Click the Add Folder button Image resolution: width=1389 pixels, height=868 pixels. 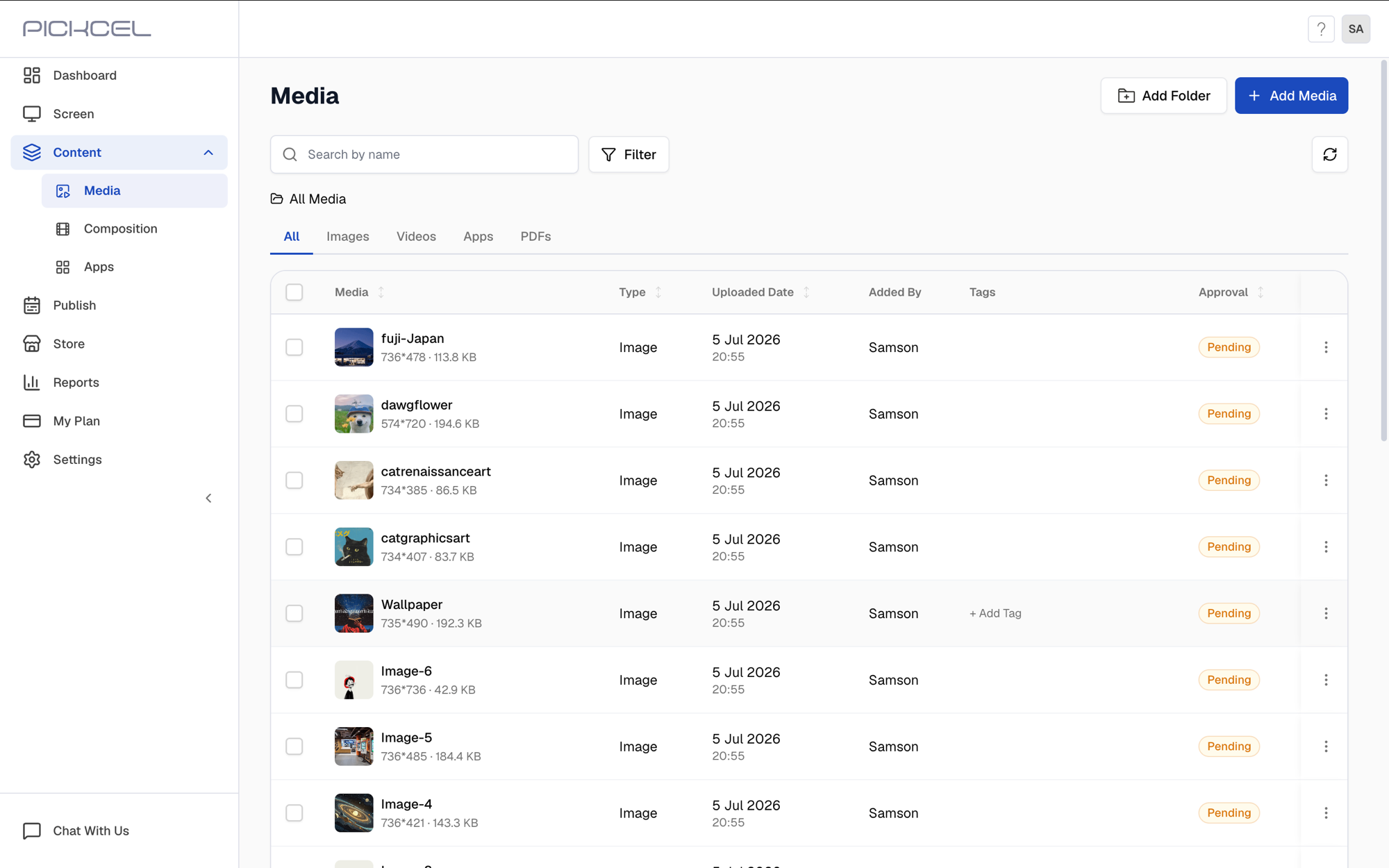click(x=1164, y=96)
